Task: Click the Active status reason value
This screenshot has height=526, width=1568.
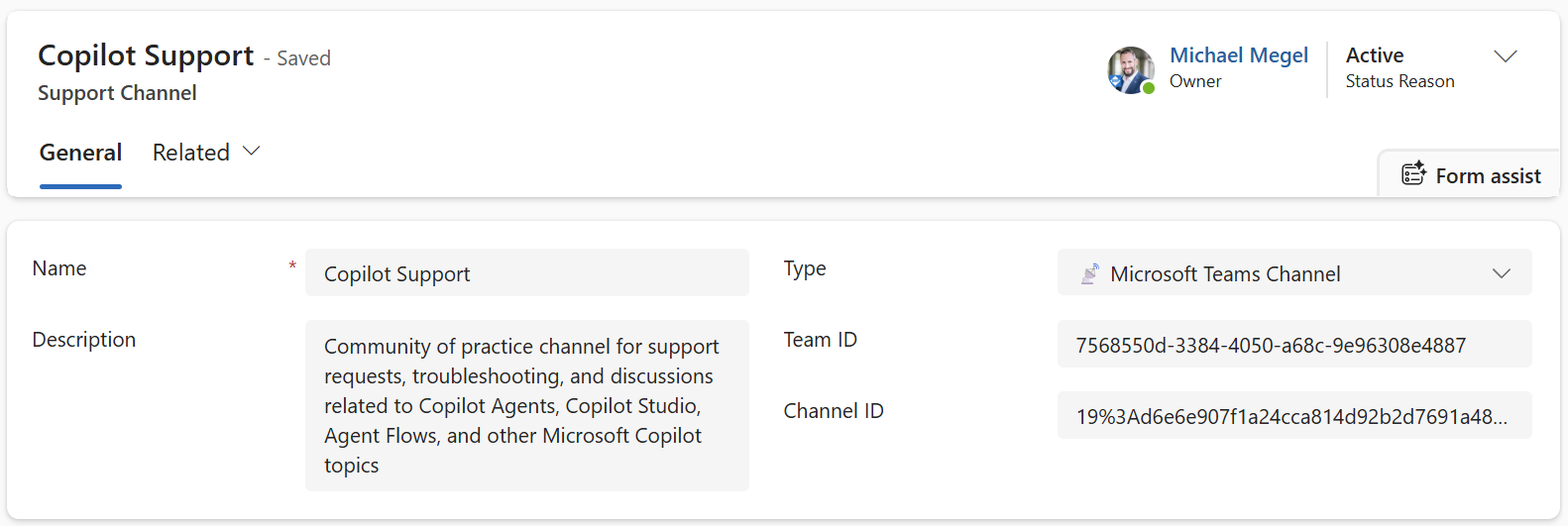Action: coord(1374,55)
